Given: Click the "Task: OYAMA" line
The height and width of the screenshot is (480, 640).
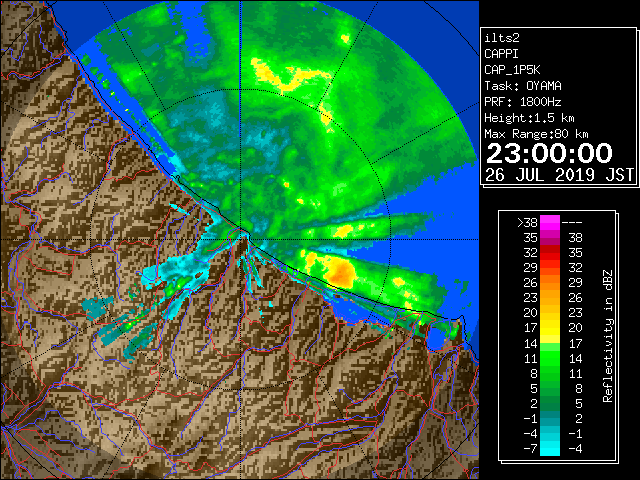Looking at the screenshot, I should 523,86.
